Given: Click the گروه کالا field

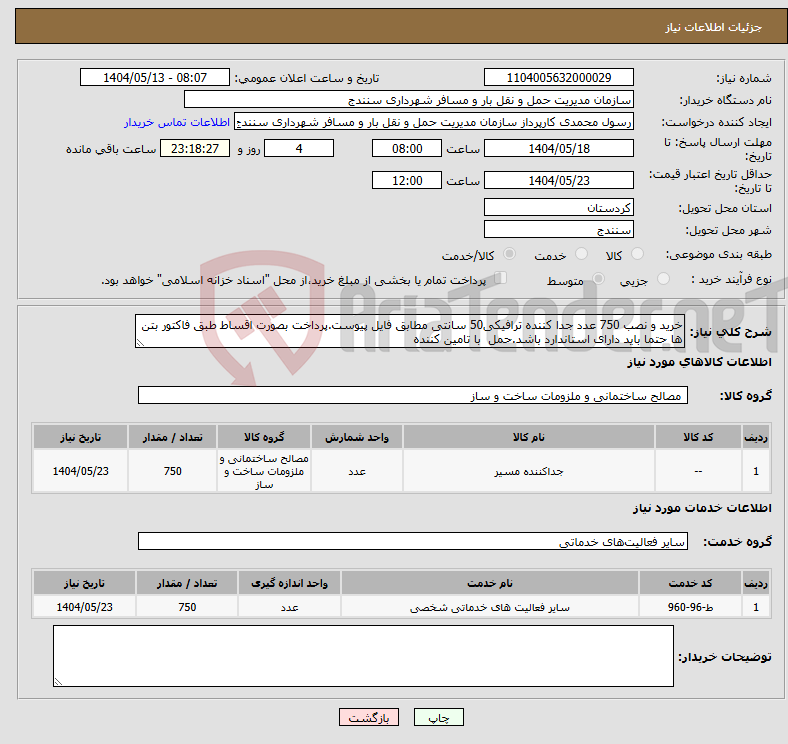Looking at the screenshot, I should point(413,395).
